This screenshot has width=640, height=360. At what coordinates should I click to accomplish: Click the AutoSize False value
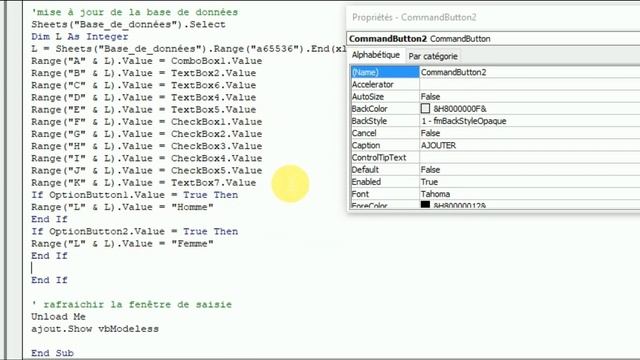[530, 97]
